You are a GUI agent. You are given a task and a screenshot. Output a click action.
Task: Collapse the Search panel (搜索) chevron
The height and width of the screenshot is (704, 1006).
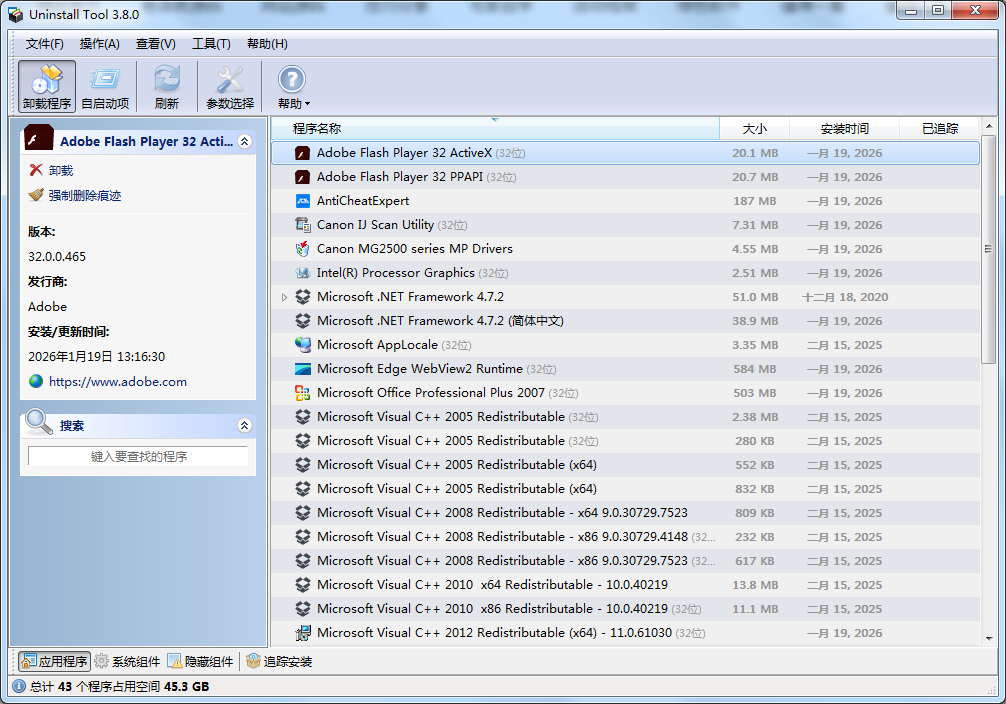(244, 425)
